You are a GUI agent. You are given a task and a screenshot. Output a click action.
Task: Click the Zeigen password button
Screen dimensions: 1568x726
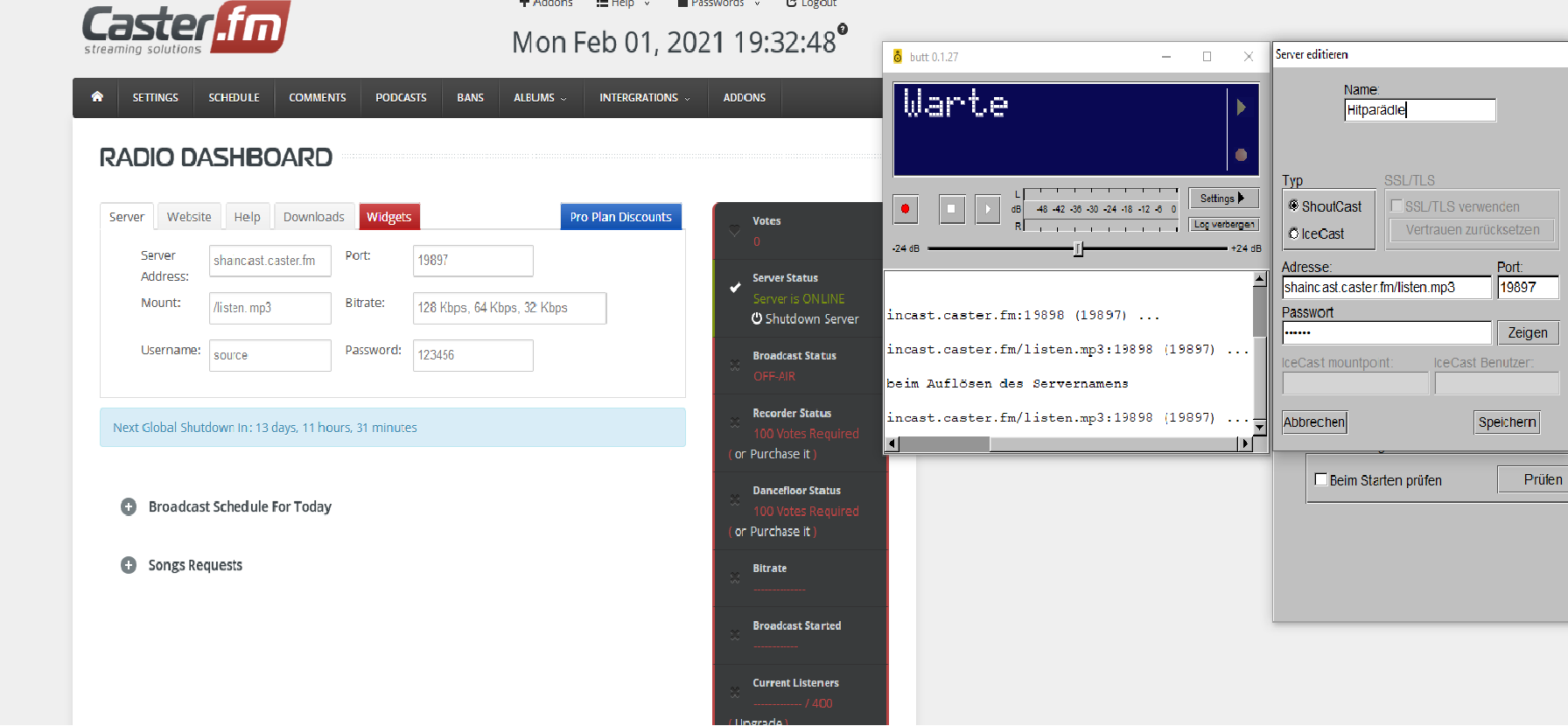(x=1528, y=332)
